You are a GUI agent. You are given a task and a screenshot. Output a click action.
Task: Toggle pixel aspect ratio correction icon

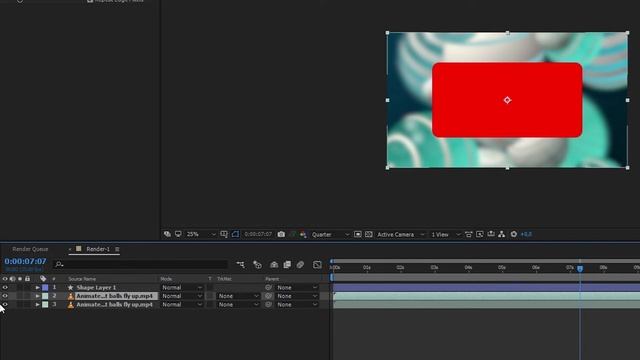[469, 234]
